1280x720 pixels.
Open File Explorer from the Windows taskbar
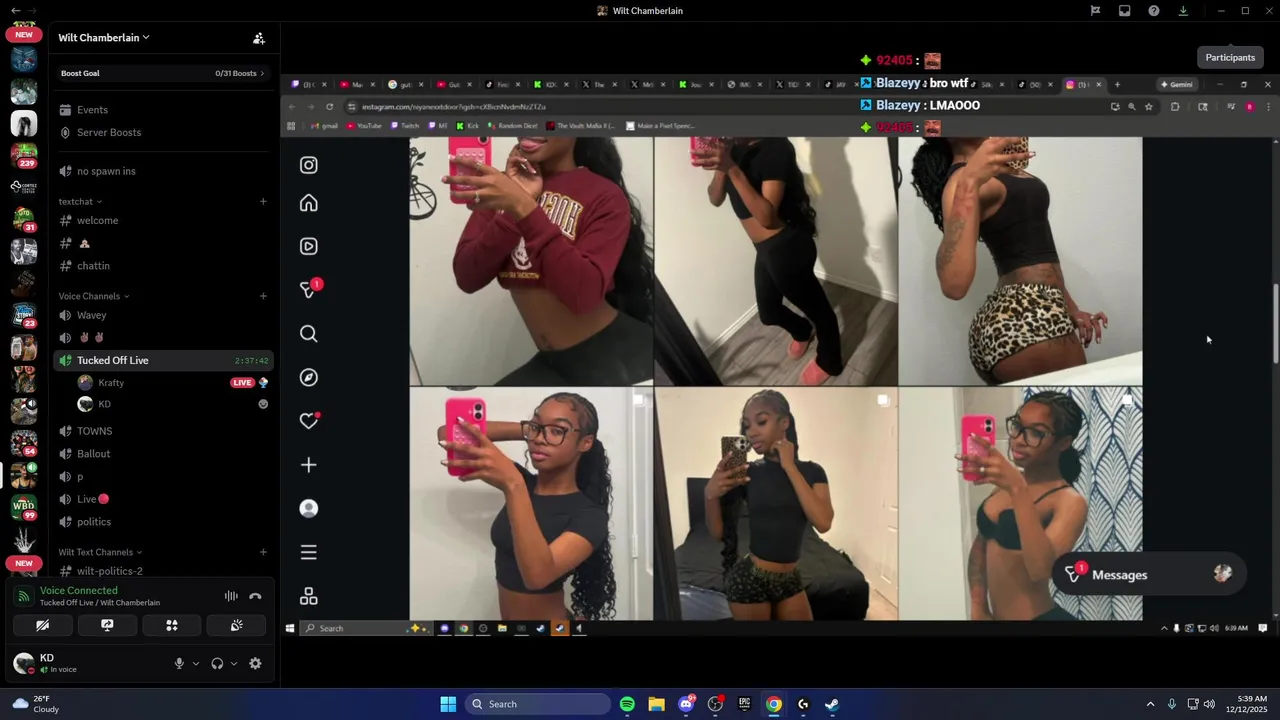pyautogui.click(x=656, y=704)
